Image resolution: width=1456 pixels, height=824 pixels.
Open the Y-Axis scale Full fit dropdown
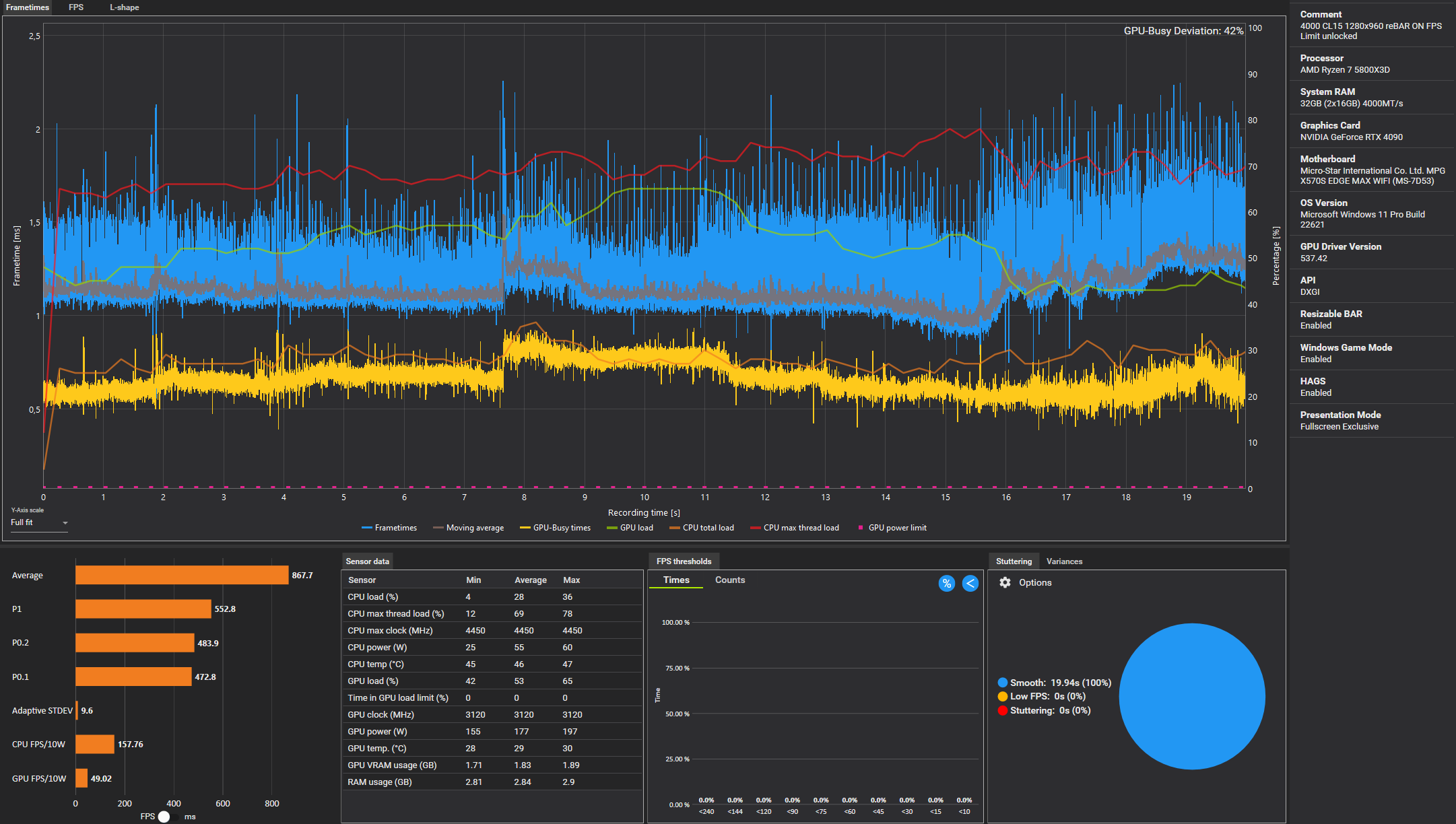tap(39, 522)
